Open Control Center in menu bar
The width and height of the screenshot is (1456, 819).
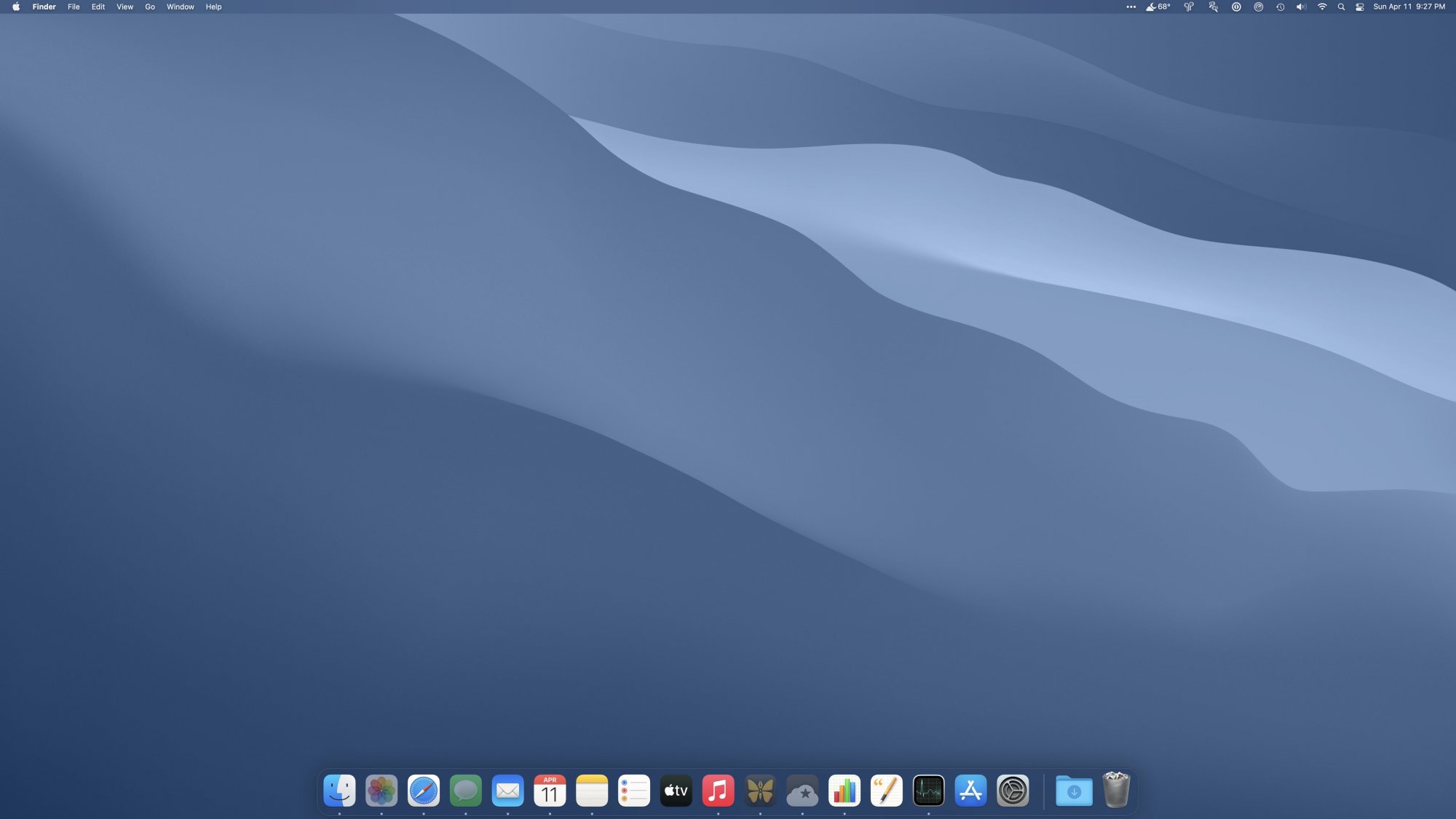coord(1359,7)
